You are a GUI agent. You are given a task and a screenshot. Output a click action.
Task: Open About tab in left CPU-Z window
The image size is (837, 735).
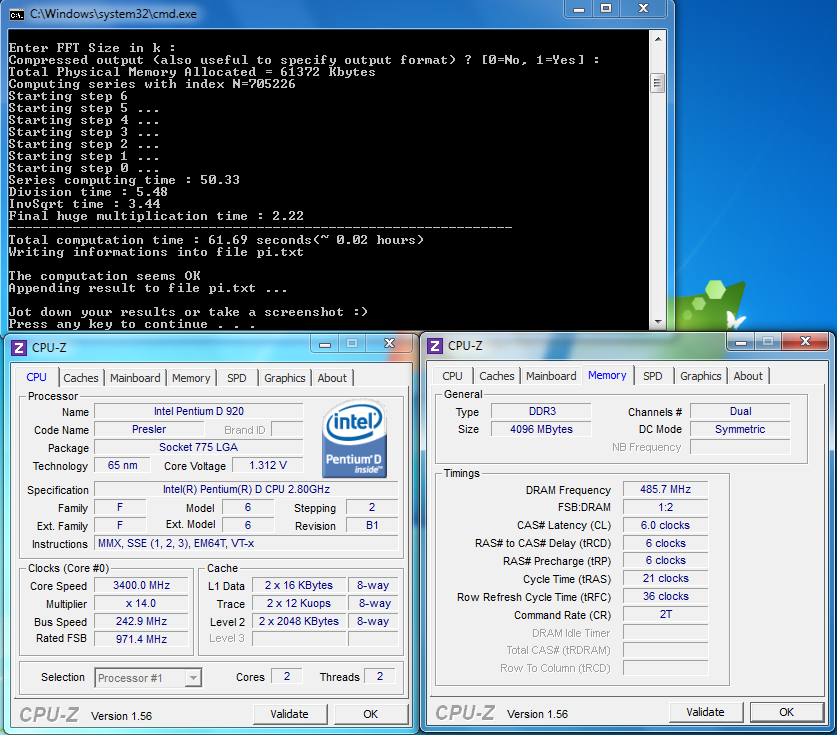(x=332, y=378)
